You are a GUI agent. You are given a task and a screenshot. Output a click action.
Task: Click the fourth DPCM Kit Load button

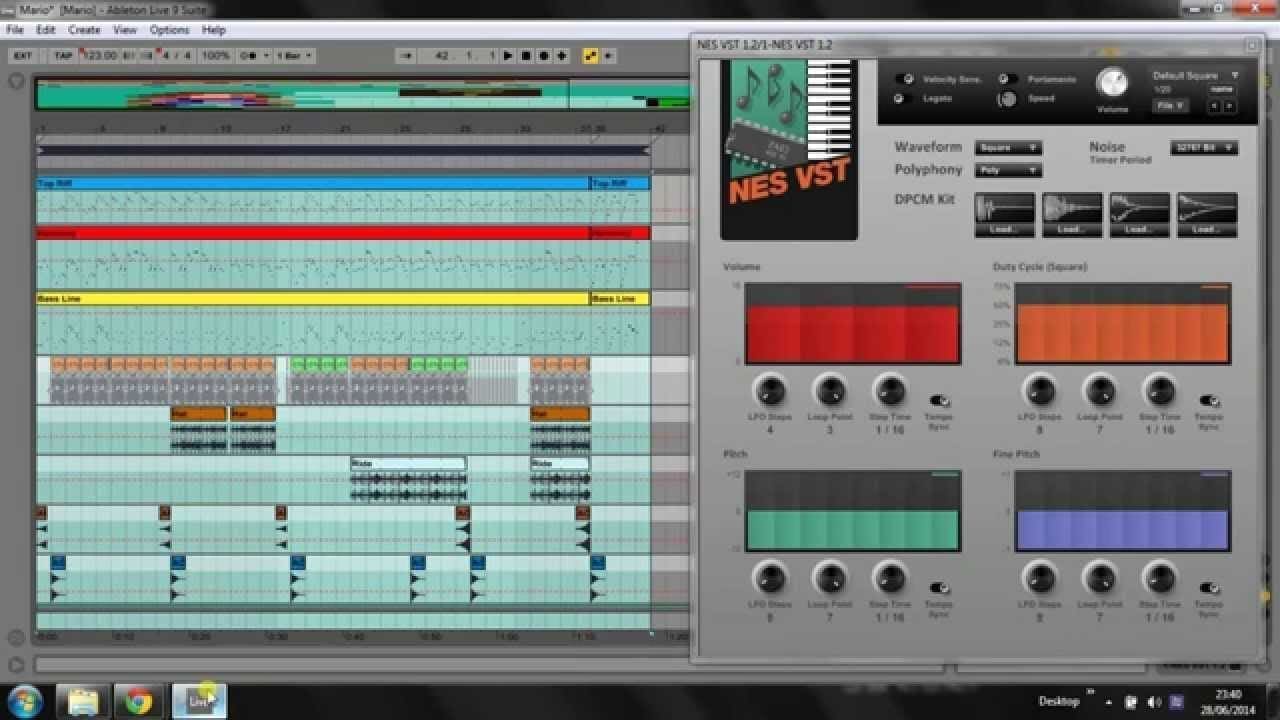tap(1207, 229)
